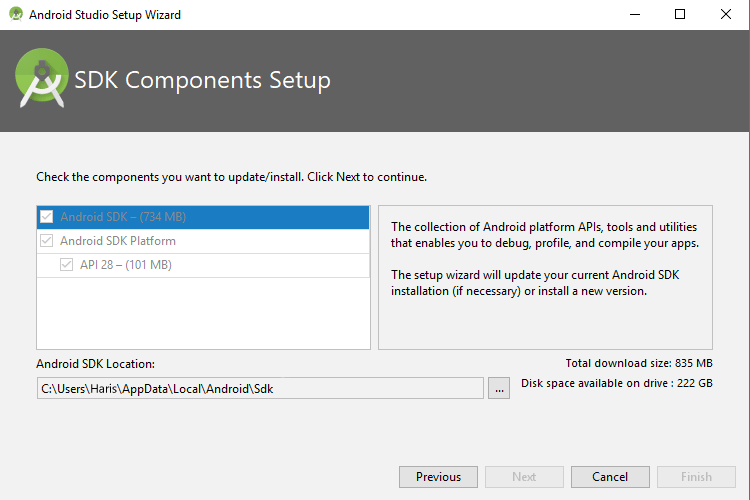Click the Finish button
Screen dimensions: 750x500
696,477
